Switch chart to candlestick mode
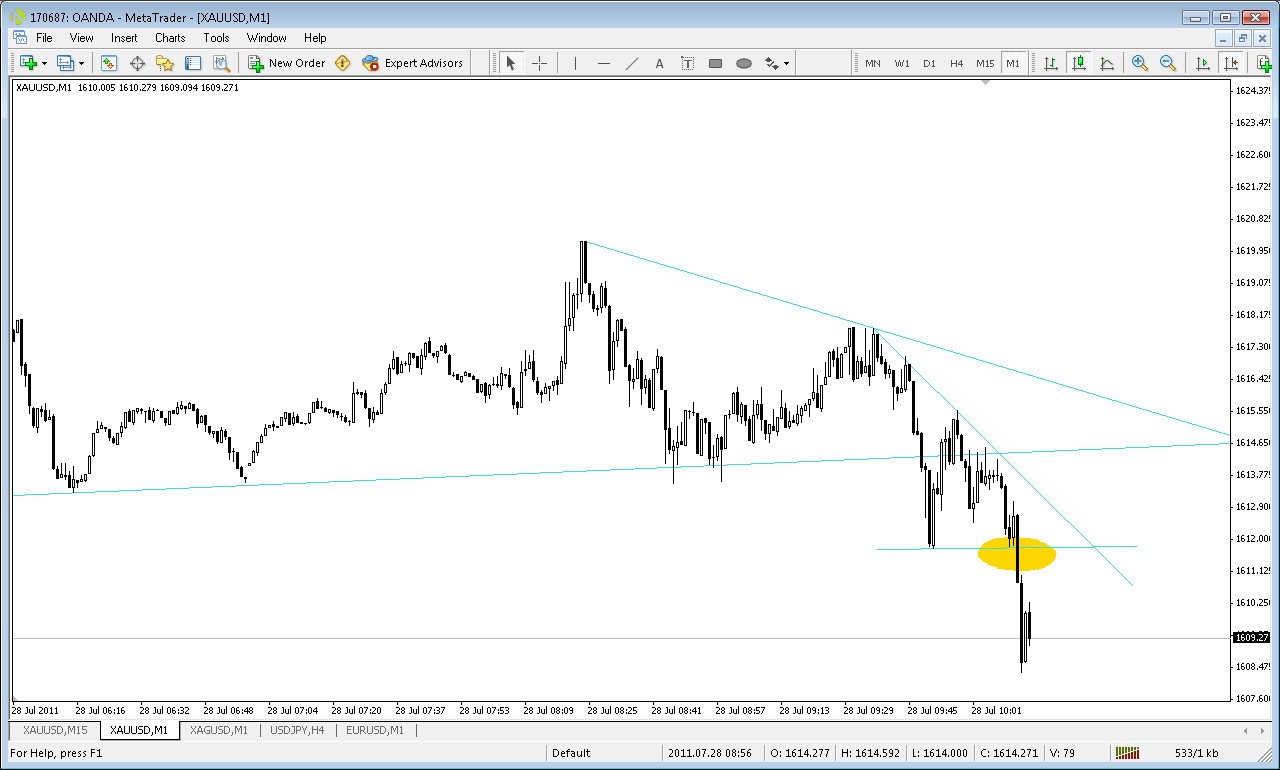 (1079, 63)
